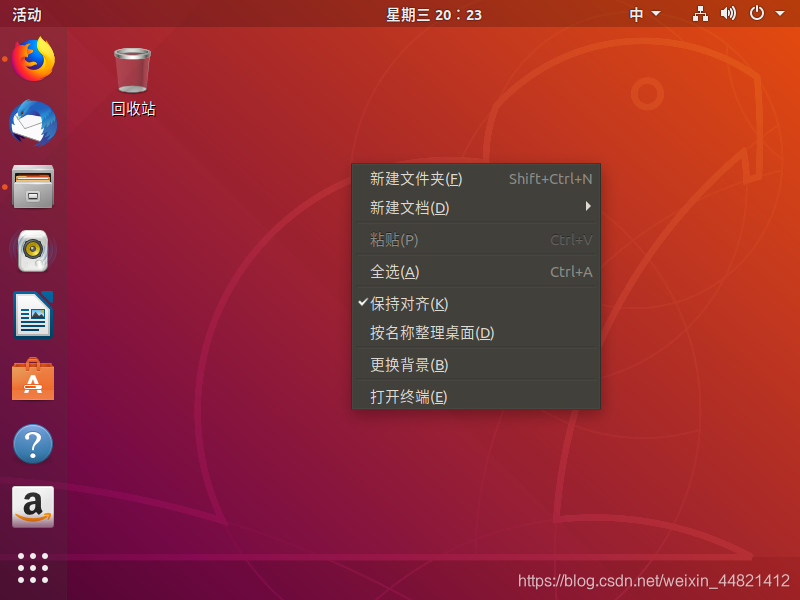Choose 新建文件夹(F) menu entry

[x=476, y=179]
